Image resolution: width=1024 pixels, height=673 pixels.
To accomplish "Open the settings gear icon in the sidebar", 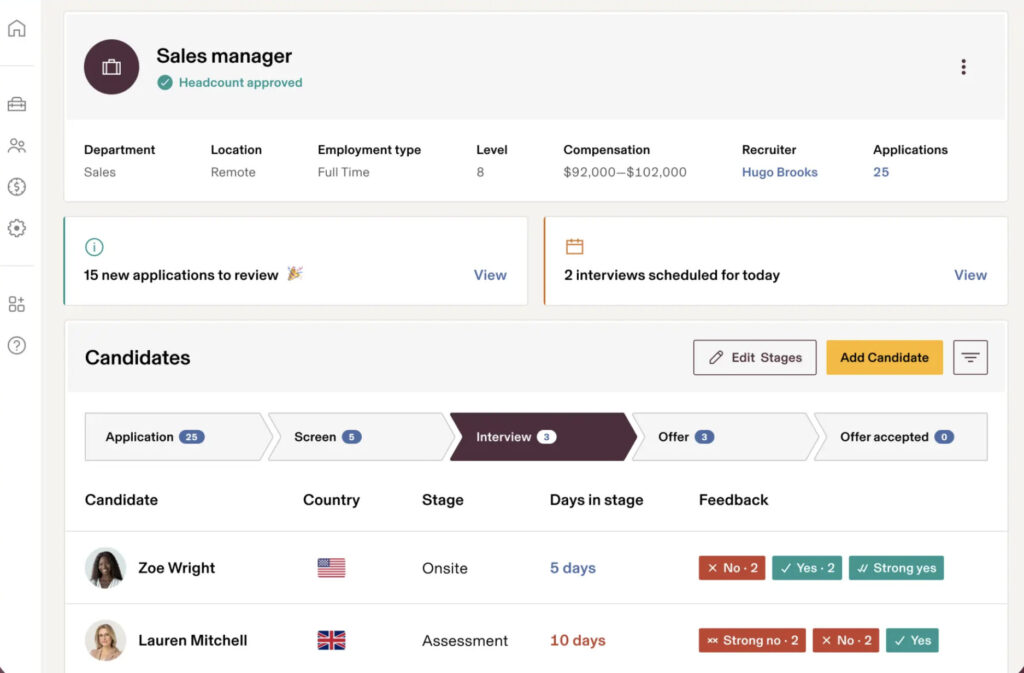I will pos(17,228).
